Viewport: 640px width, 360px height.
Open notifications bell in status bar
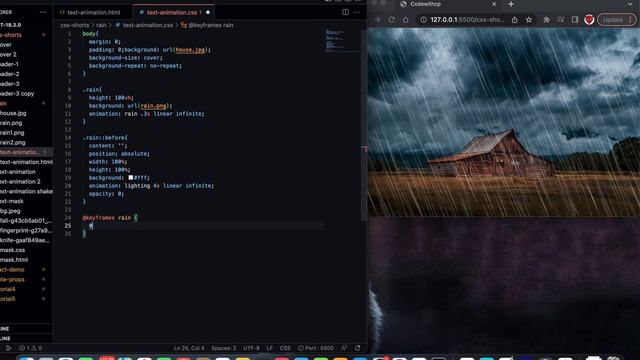358,348
